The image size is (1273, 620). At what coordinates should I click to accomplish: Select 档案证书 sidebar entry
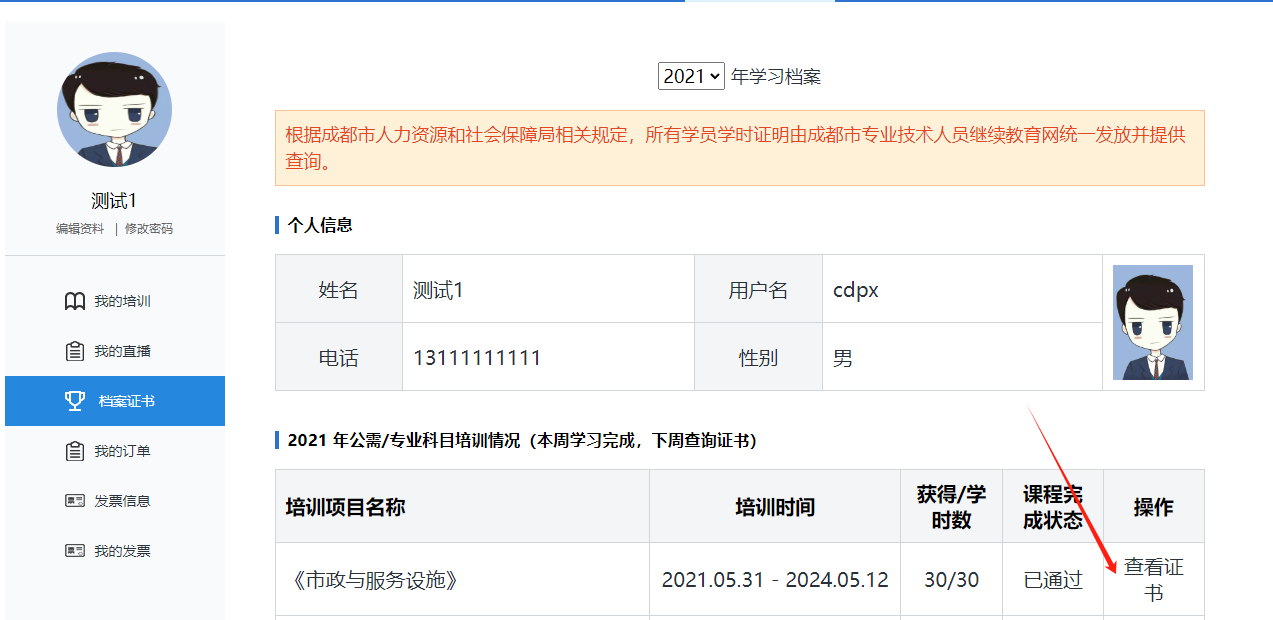(x=126, y=401)
